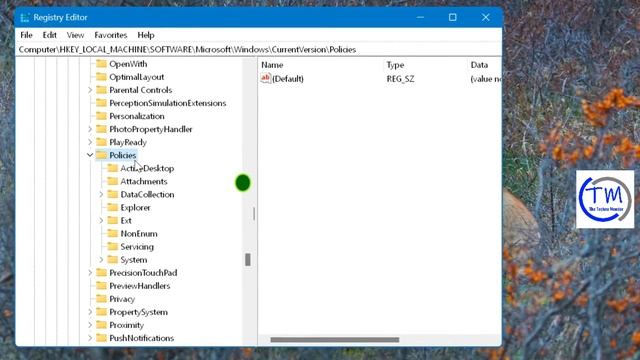
Task: Select the PushNotifications folder icon
Action: point(101,338)
